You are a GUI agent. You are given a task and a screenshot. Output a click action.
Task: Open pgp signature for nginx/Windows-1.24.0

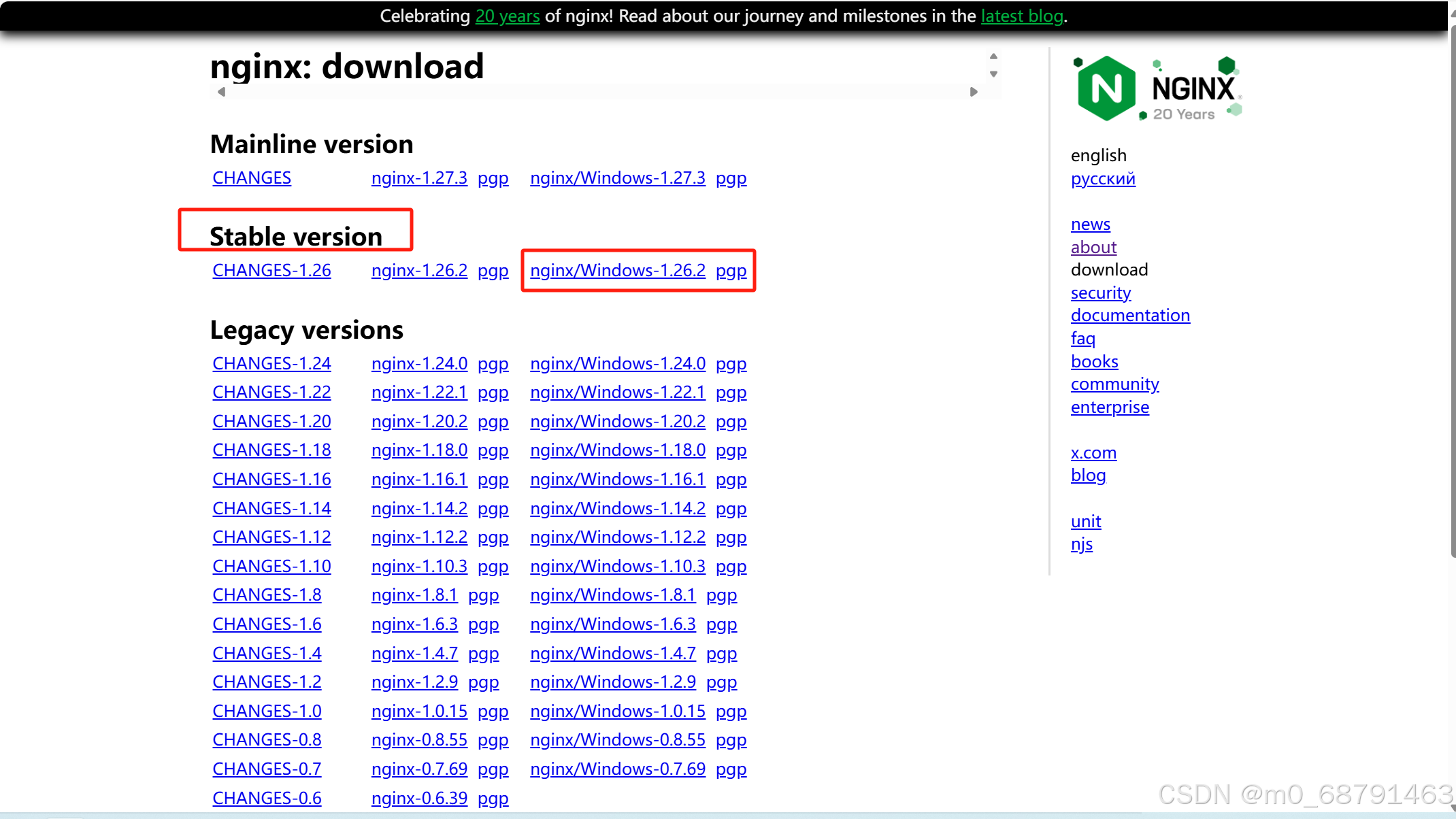point(731,364)
